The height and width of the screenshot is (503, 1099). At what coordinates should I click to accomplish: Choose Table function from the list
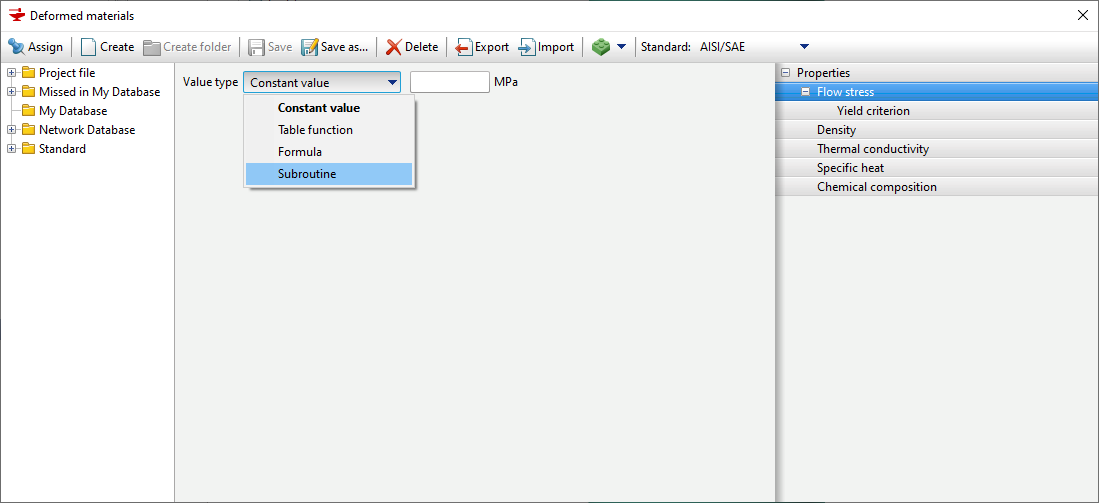point(315,130)
